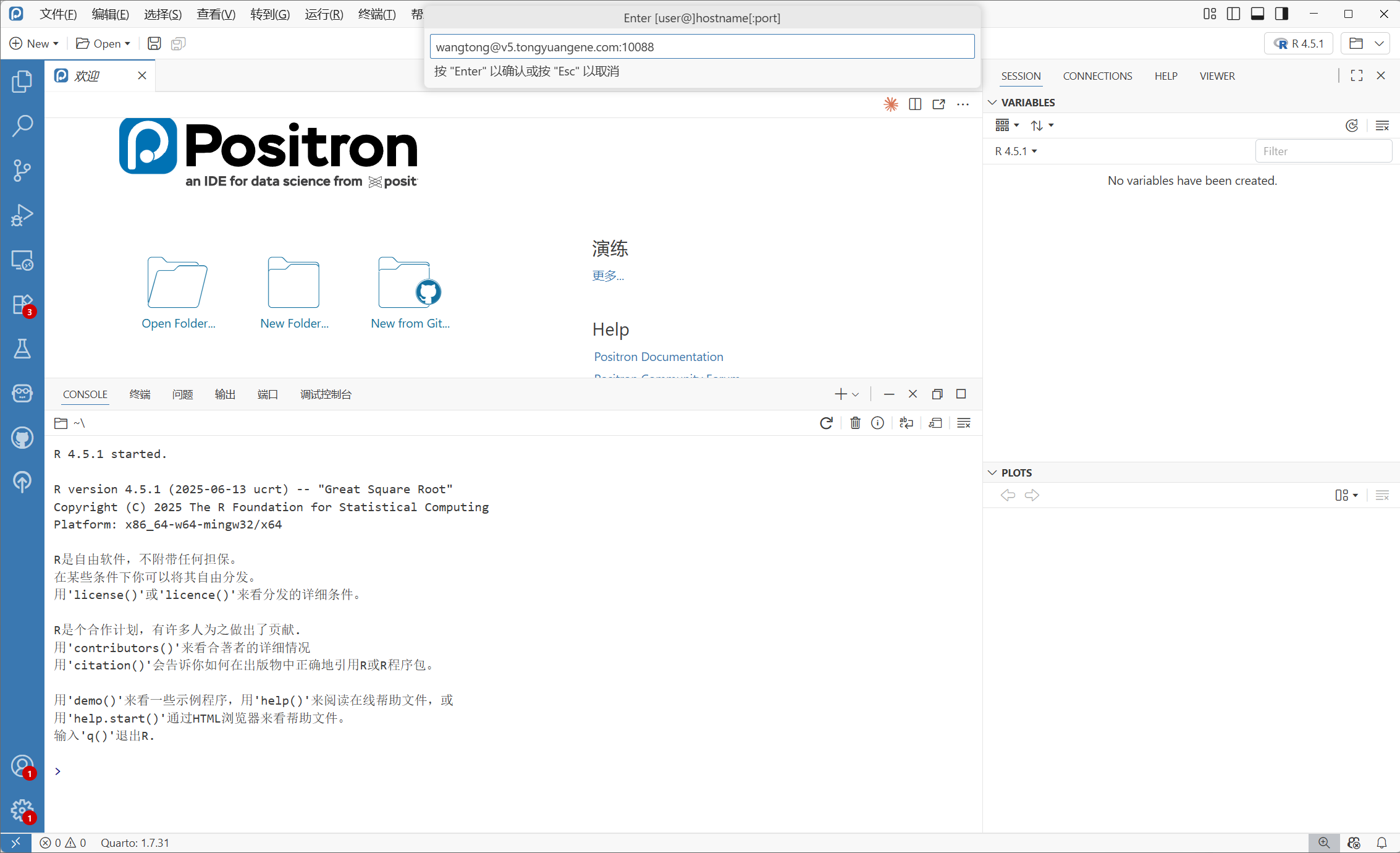The width and height of the screenshot is (1400, 853).
Task: Delete all variables in Variables pane
Action: click(1383, 125)
